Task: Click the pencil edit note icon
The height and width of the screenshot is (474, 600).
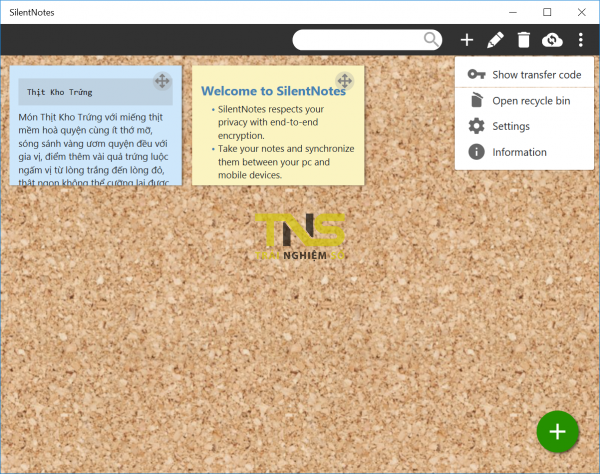Action: click(495, 40)
